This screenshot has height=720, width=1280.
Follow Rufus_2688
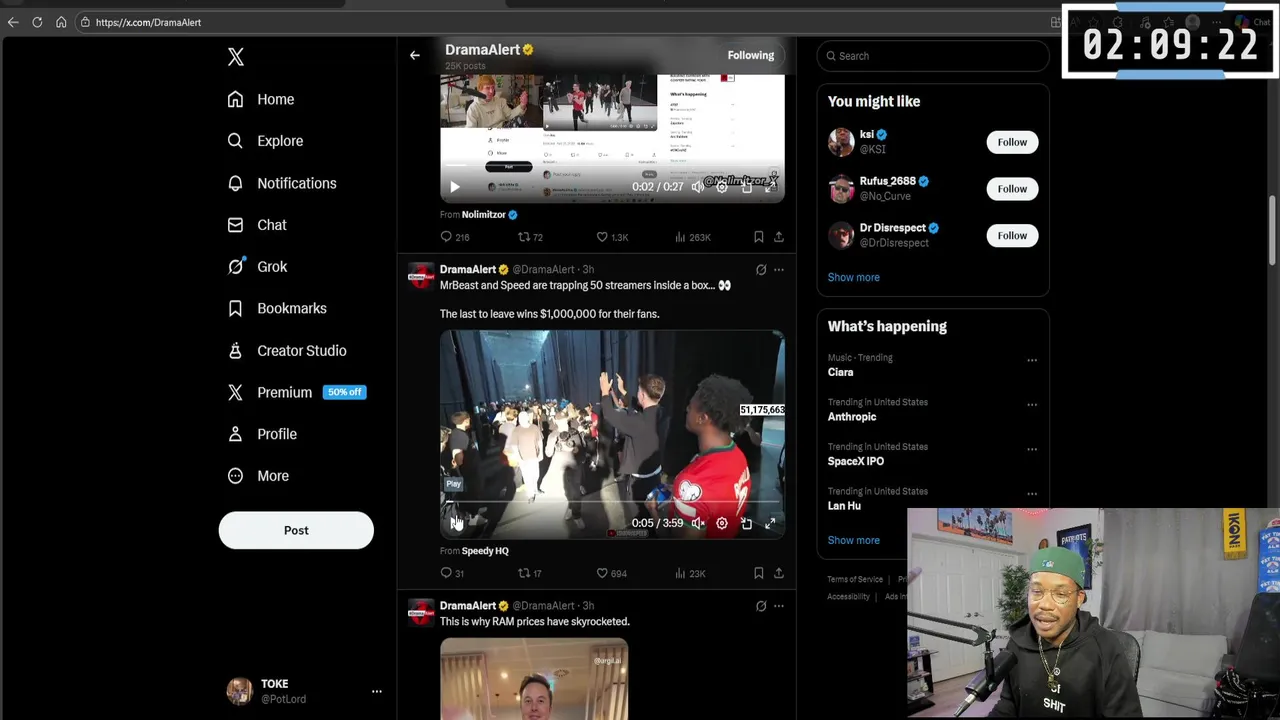coord(1012,188)
